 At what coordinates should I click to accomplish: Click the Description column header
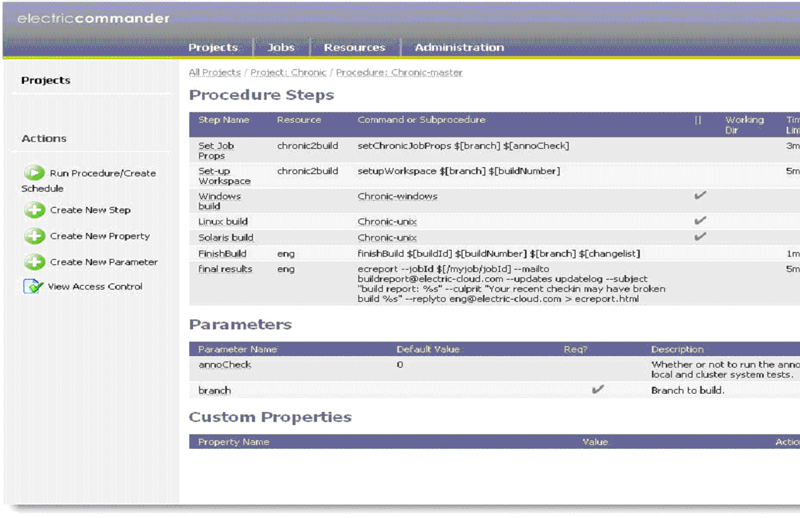click(x=677, y=349)
